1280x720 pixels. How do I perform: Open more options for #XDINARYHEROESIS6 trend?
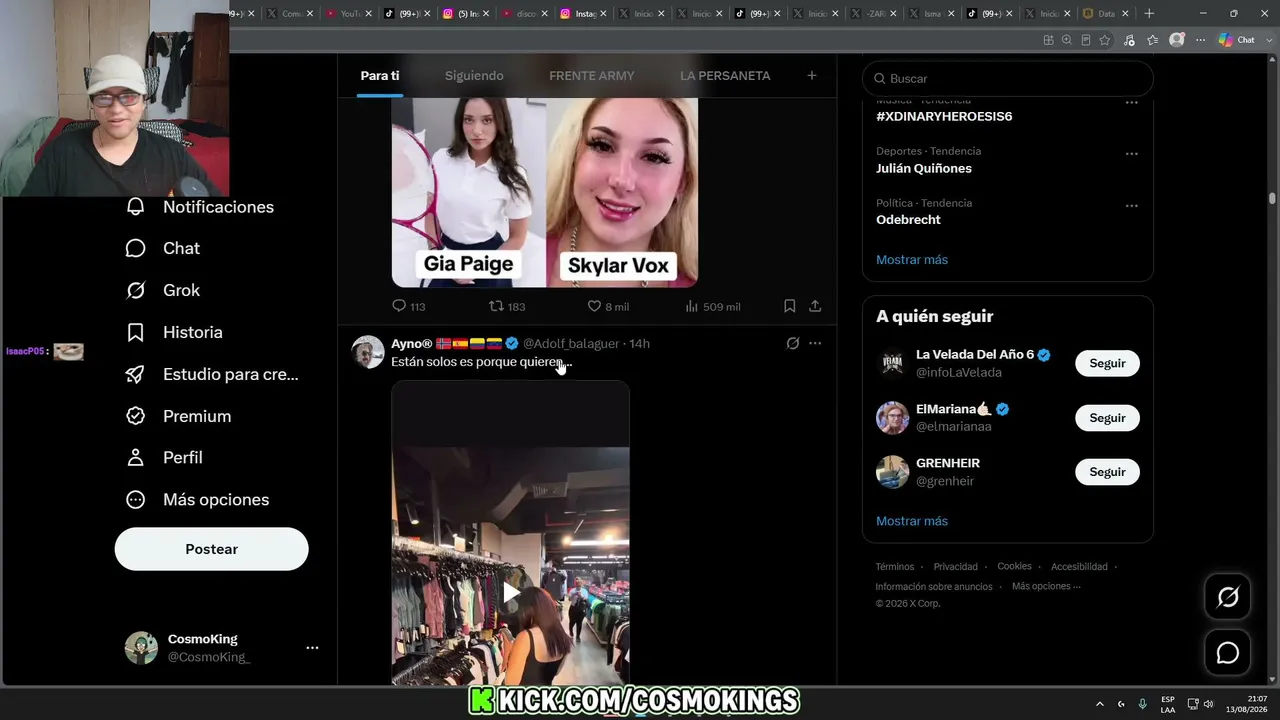coord(1131,102)
